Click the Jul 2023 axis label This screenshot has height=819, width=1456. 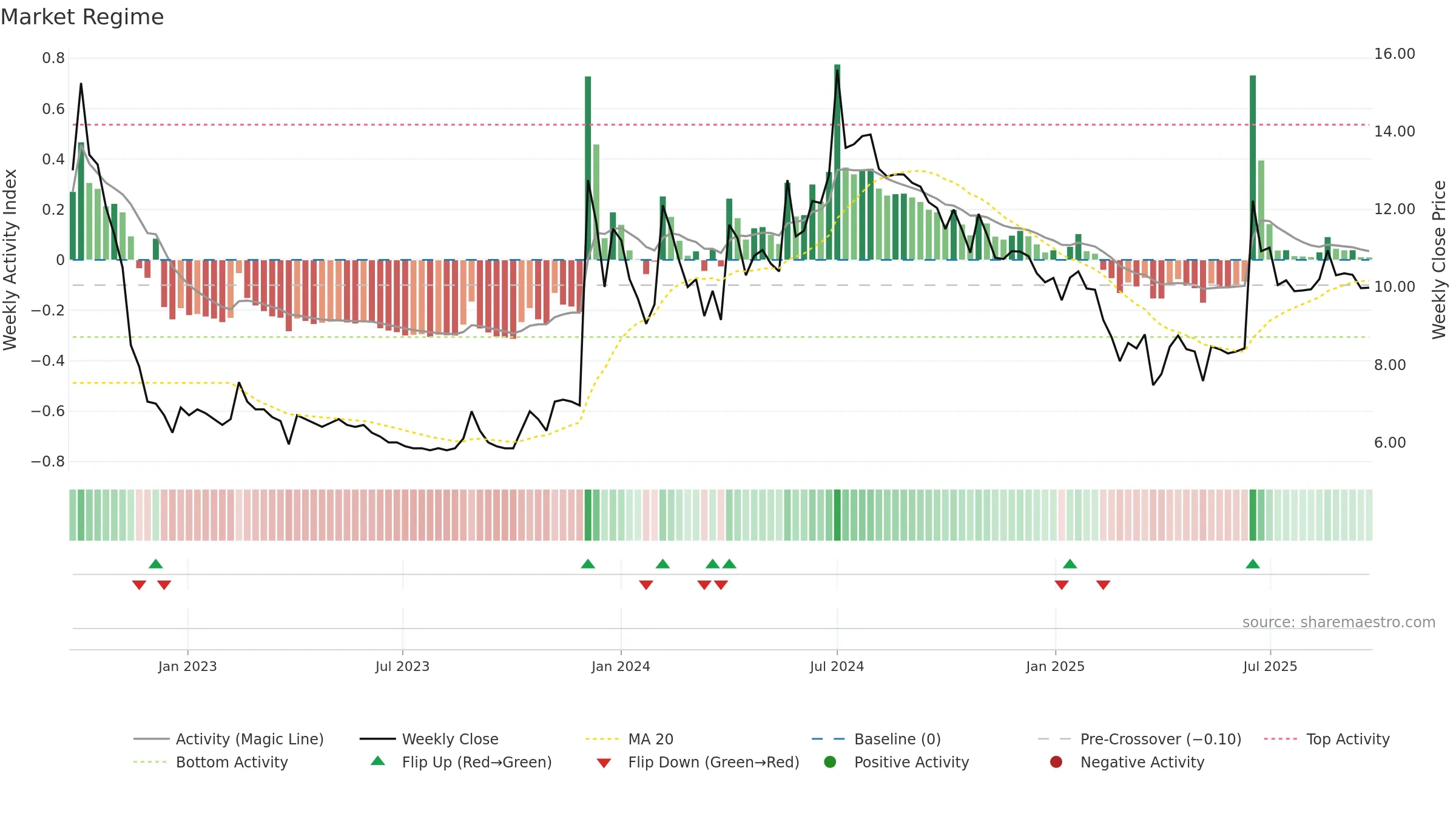[x=402, y=666]
